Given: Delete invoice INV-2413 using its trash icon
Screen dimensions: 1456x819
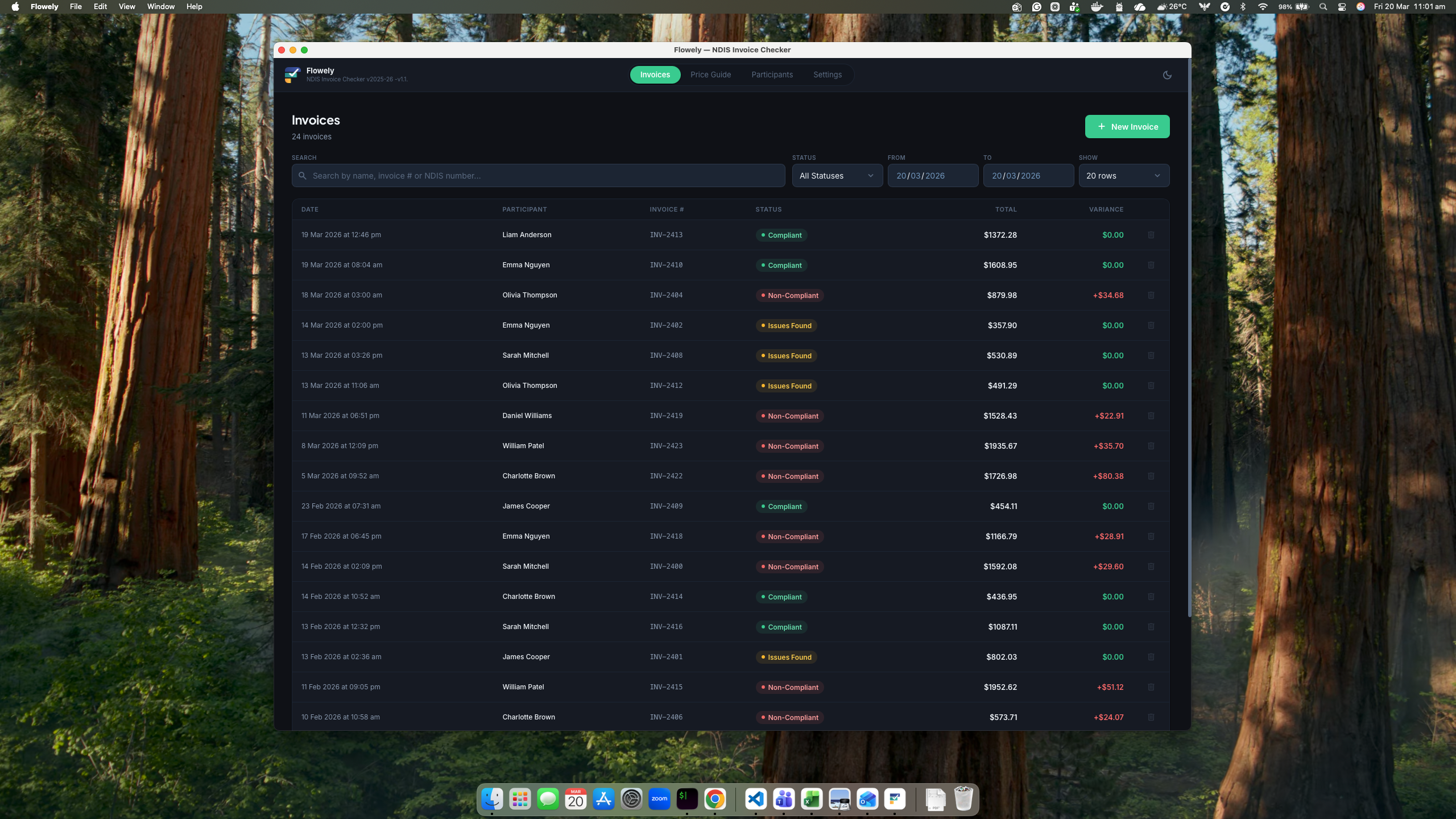Looking at the screenshot, I should pos(1152,235).
